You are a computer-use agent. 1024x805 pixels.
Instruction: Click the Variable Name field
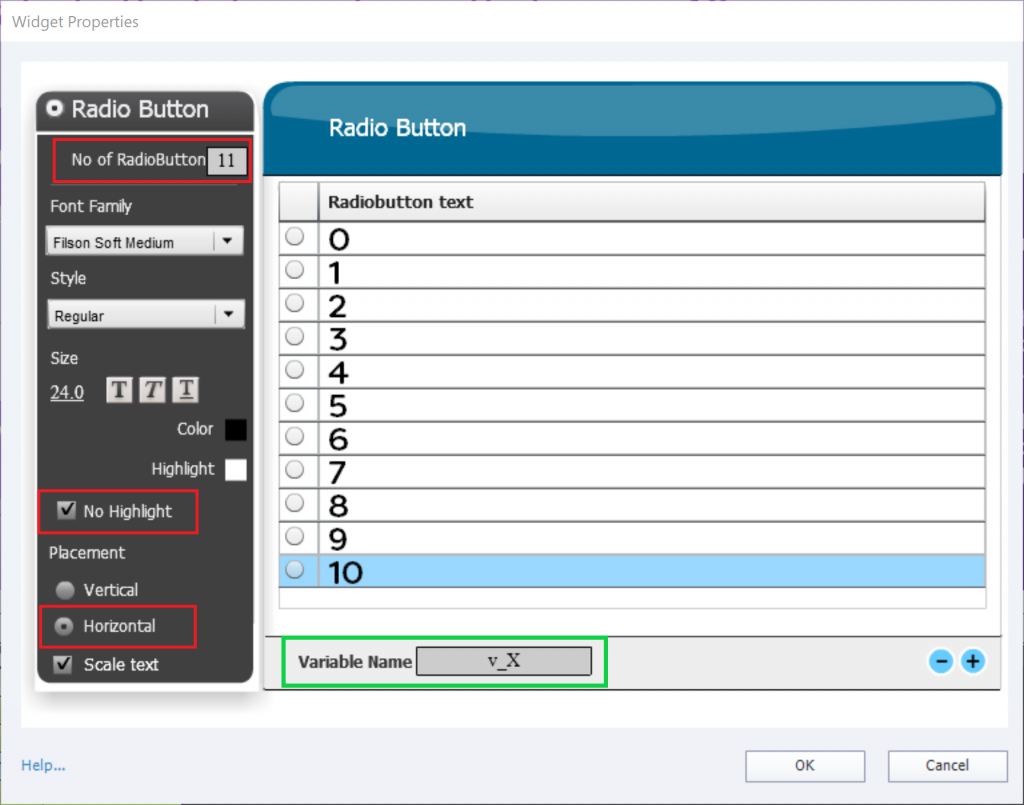click(504, 662)
